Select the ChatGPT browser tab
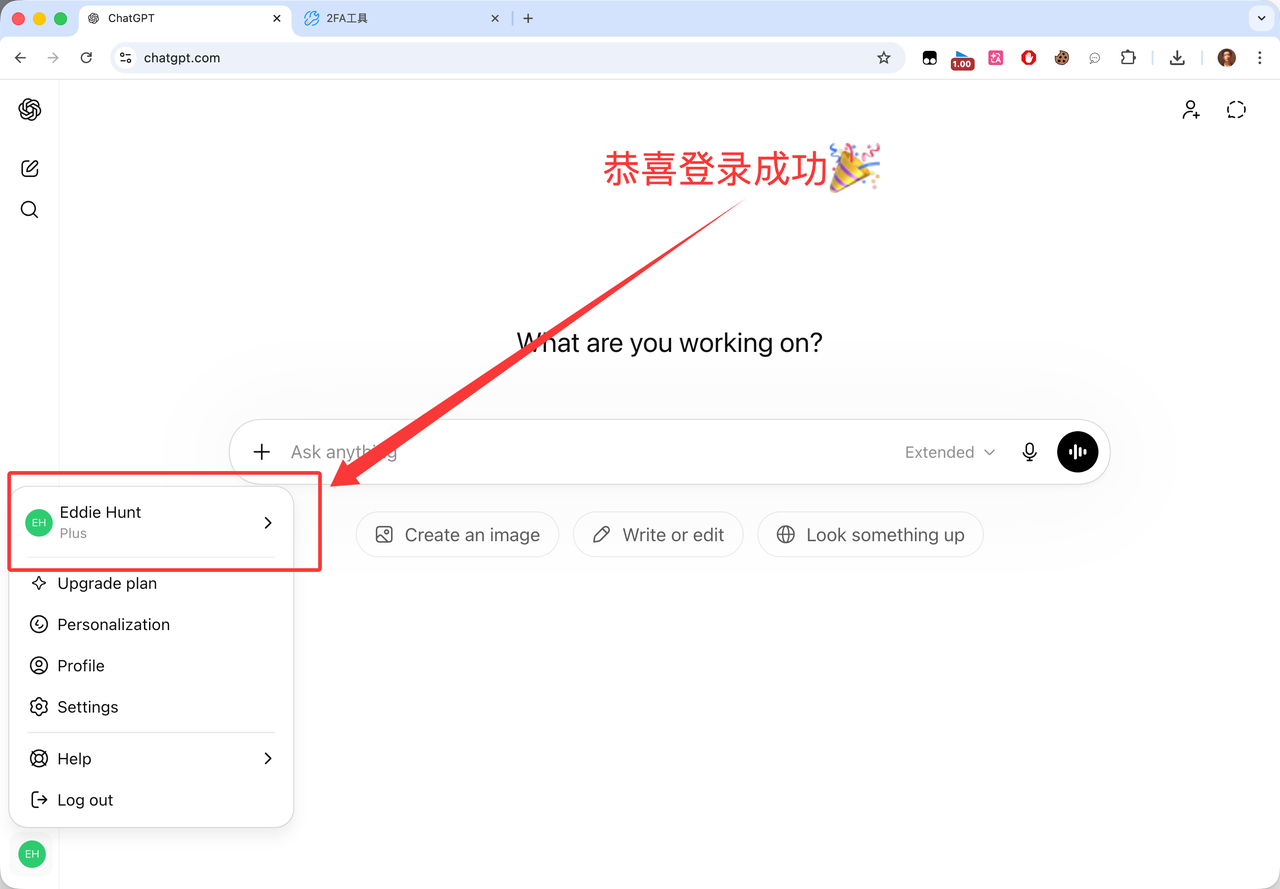This screenshot has width=1280, height=889. coord(185,18)
